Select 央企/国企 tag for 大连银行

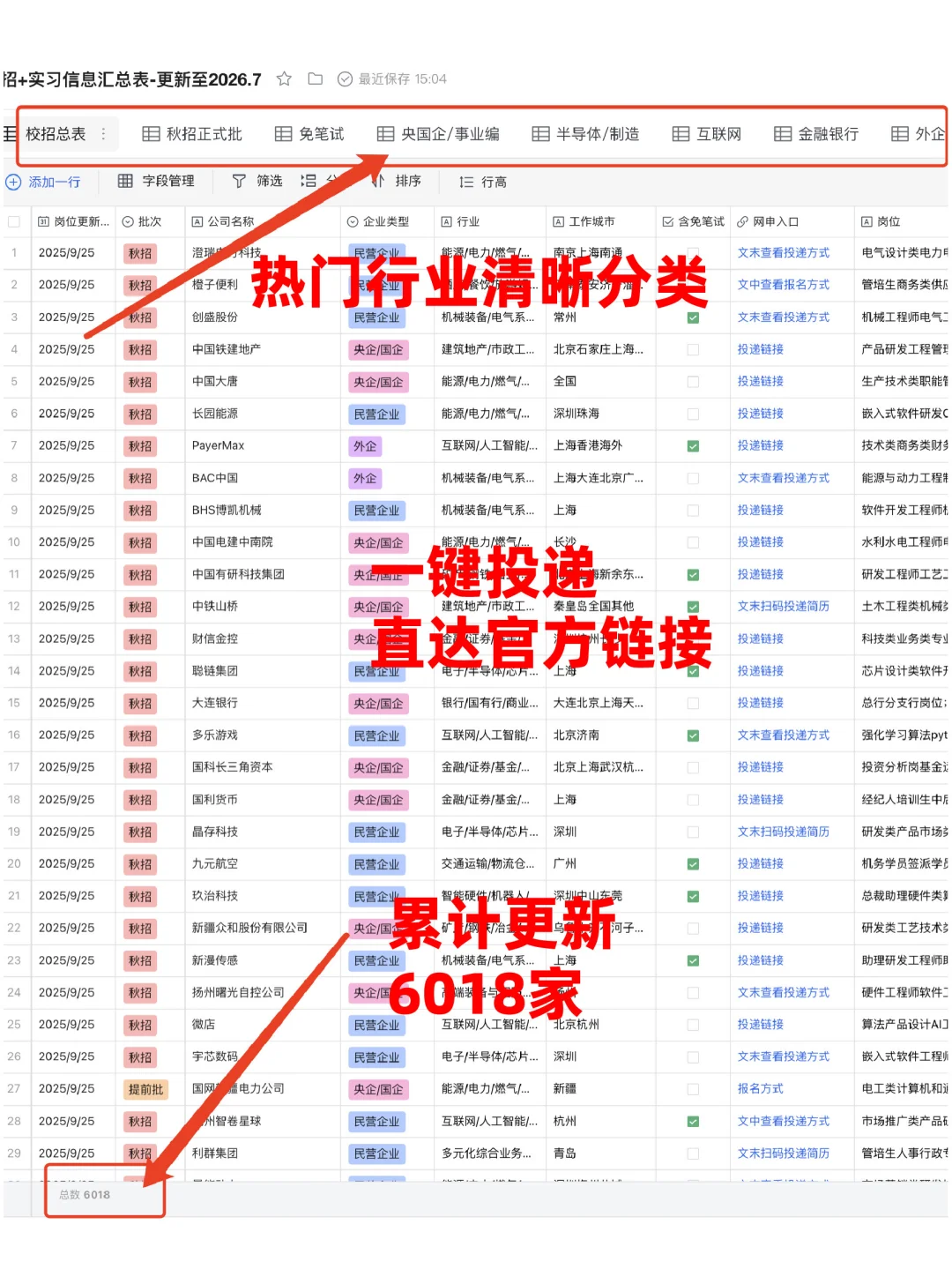pyautogui.click(x=378, y=704)
